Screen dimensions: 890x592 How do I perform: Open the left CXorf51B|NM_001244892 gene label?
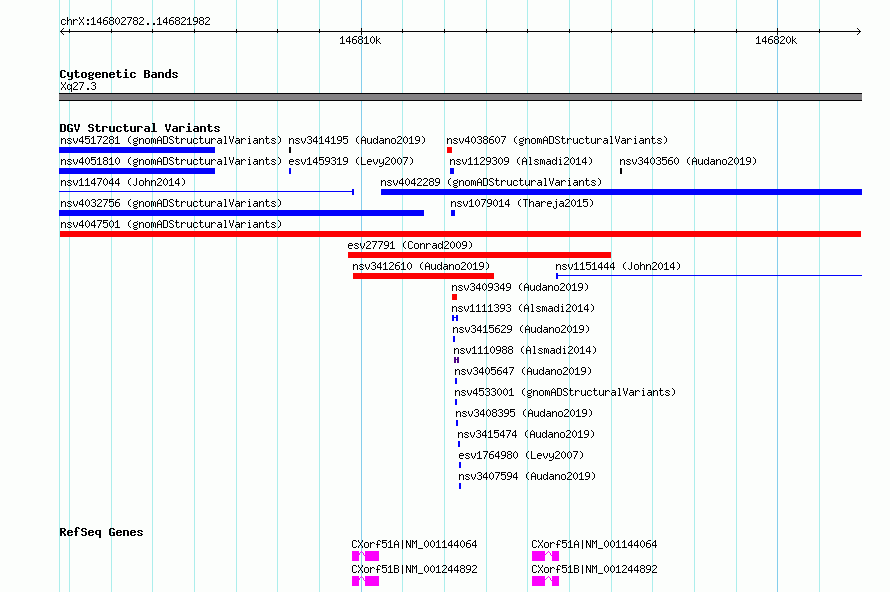(x=414, y=569)
